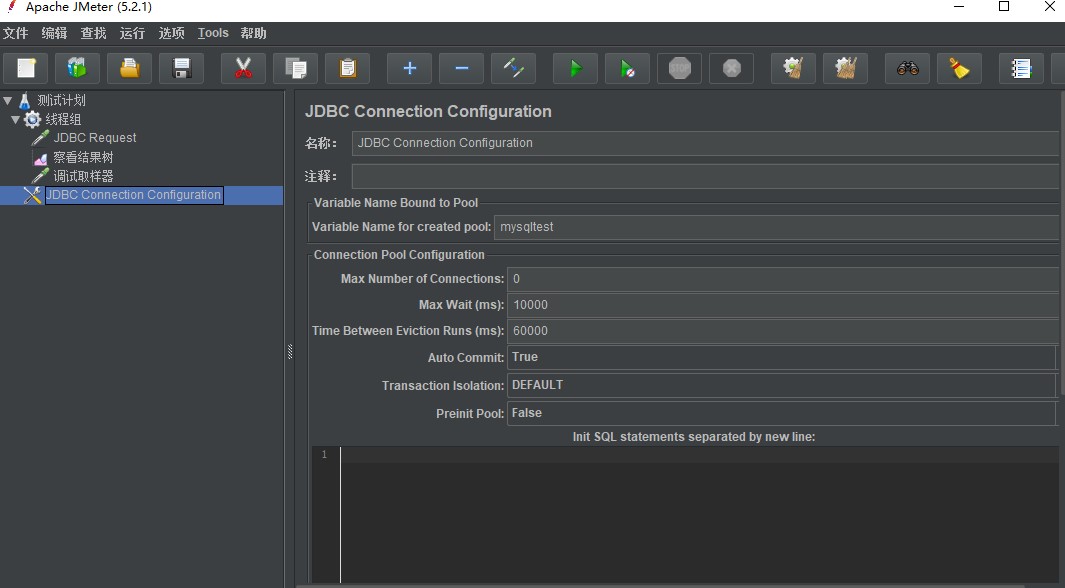Click the JDBC Connection Configuration panel title
Image resolution: width=1065 pixels, height=588 pixels.
pos(428,111)
